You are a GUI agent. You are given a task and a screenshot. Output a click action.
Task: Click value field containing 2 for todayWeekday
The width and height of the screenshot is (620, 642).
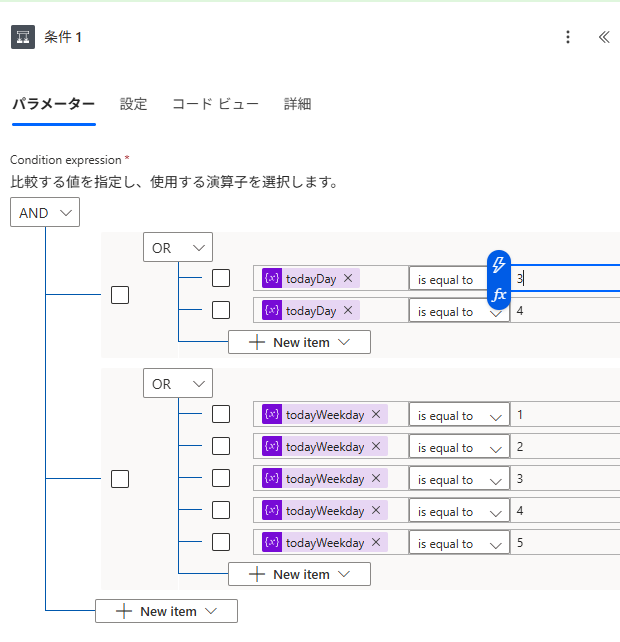[x=565, y=447]
